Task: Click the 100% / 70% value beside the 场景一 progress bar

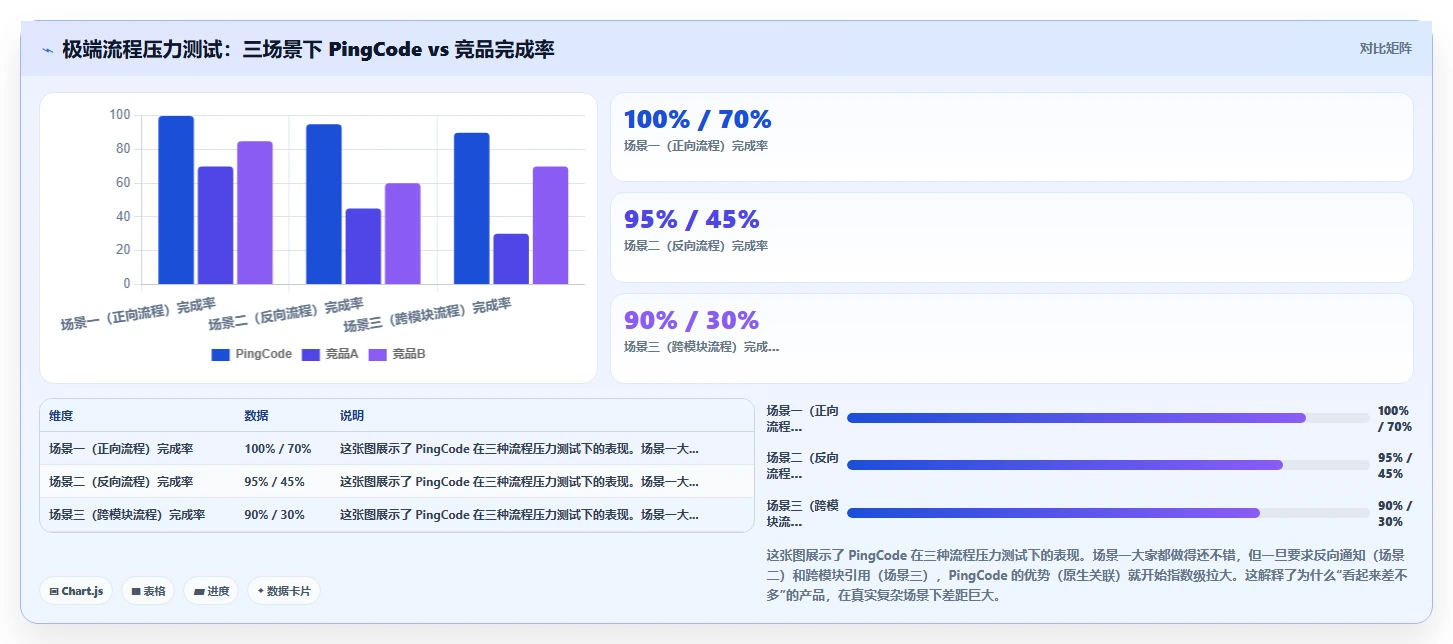Action: click(x=1394, y=418)
